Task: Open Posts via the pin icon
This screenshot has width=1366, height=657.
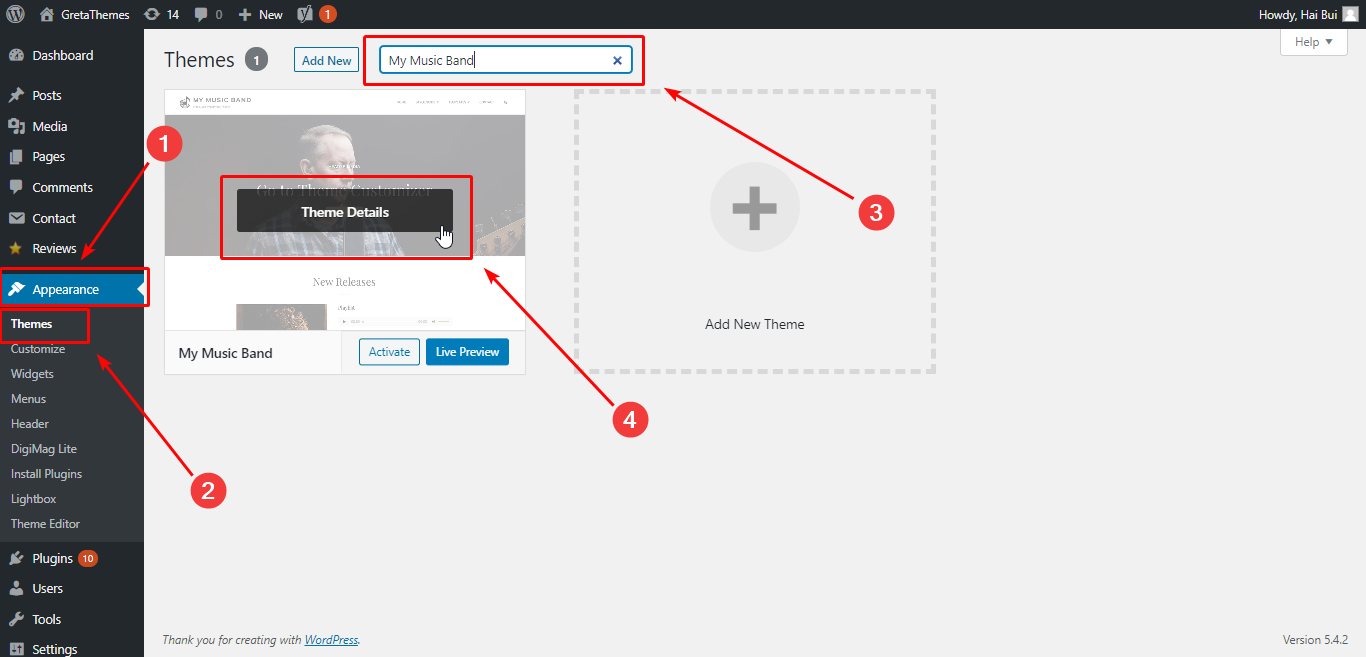Action: coord(17,95)
